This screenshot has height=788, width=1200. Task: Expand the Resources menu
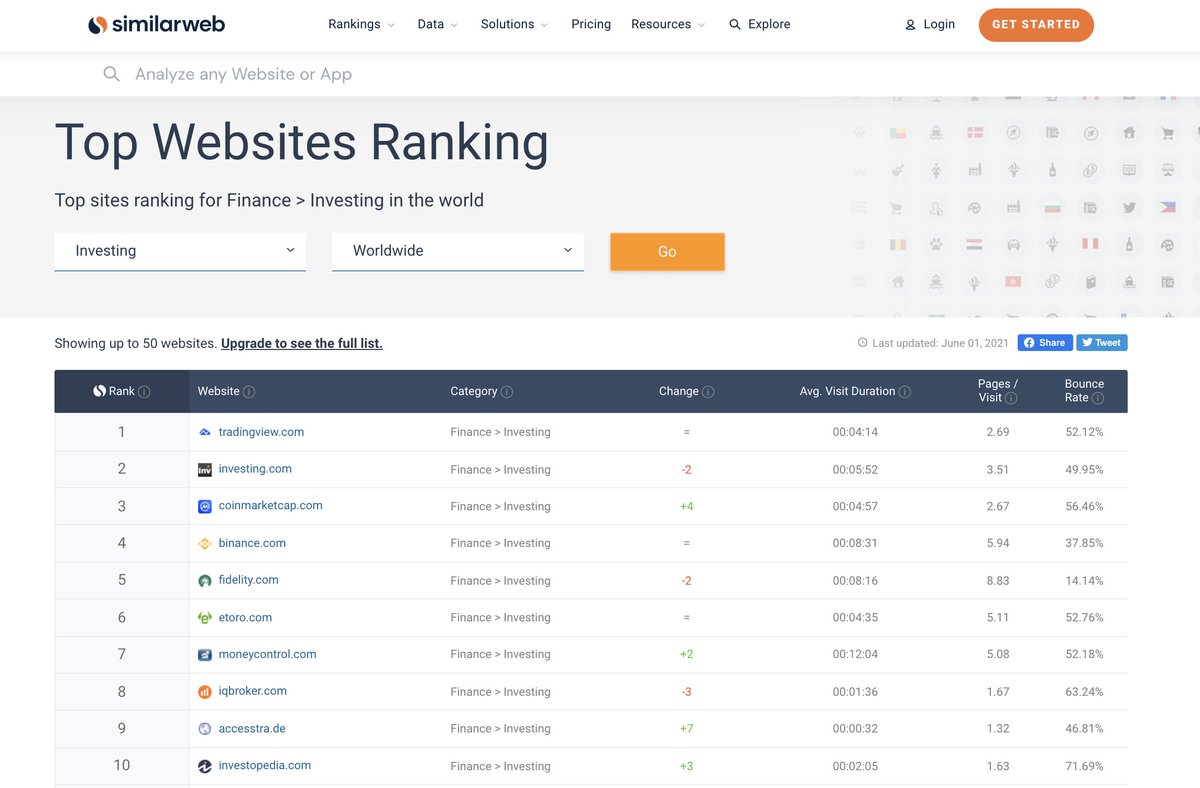(x=668, y=25)
